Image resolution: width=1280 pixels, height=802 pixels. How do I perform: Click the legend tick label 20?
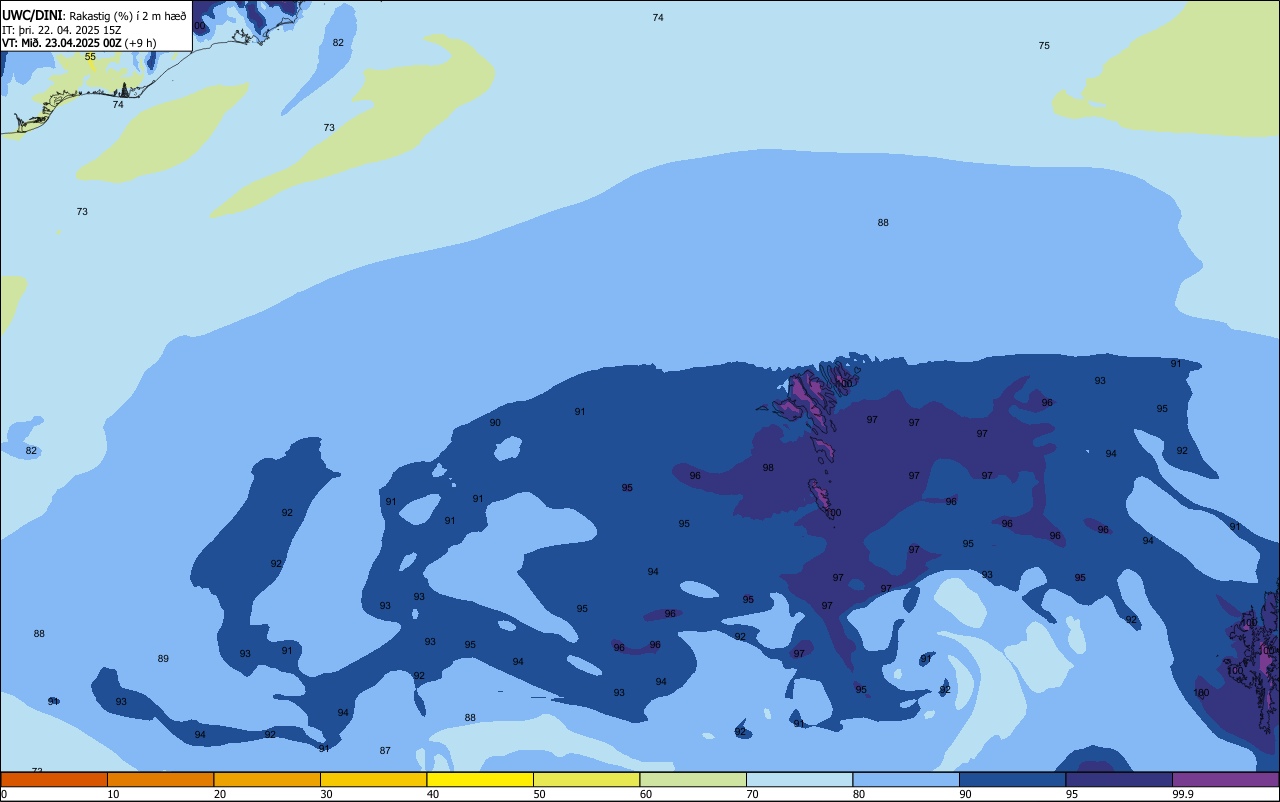(x=219, y=794)
